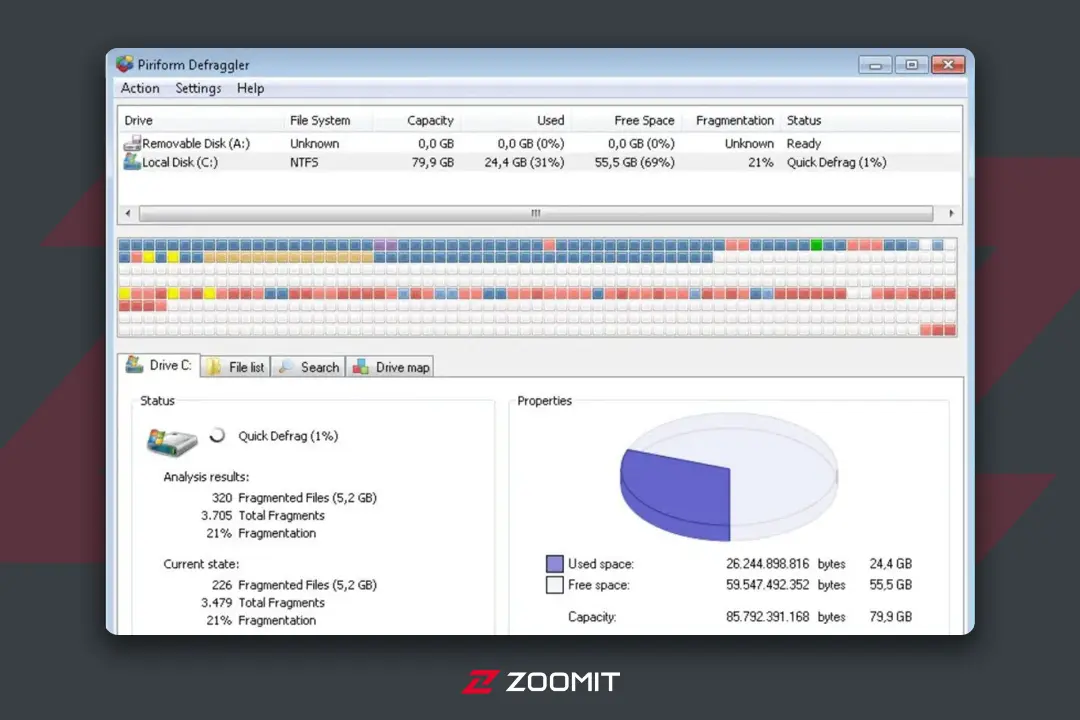Switch to the Drive C: tab
1080x720 pixels.
coord(161,365)
